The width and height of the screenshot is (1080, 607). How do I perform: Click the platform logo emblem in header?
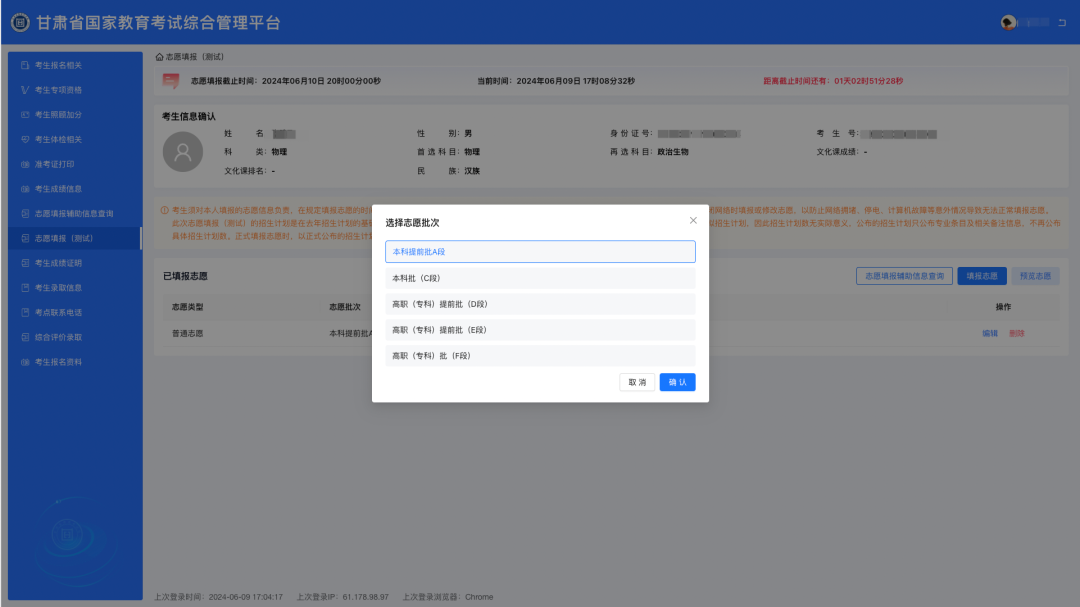click(20, 23)
